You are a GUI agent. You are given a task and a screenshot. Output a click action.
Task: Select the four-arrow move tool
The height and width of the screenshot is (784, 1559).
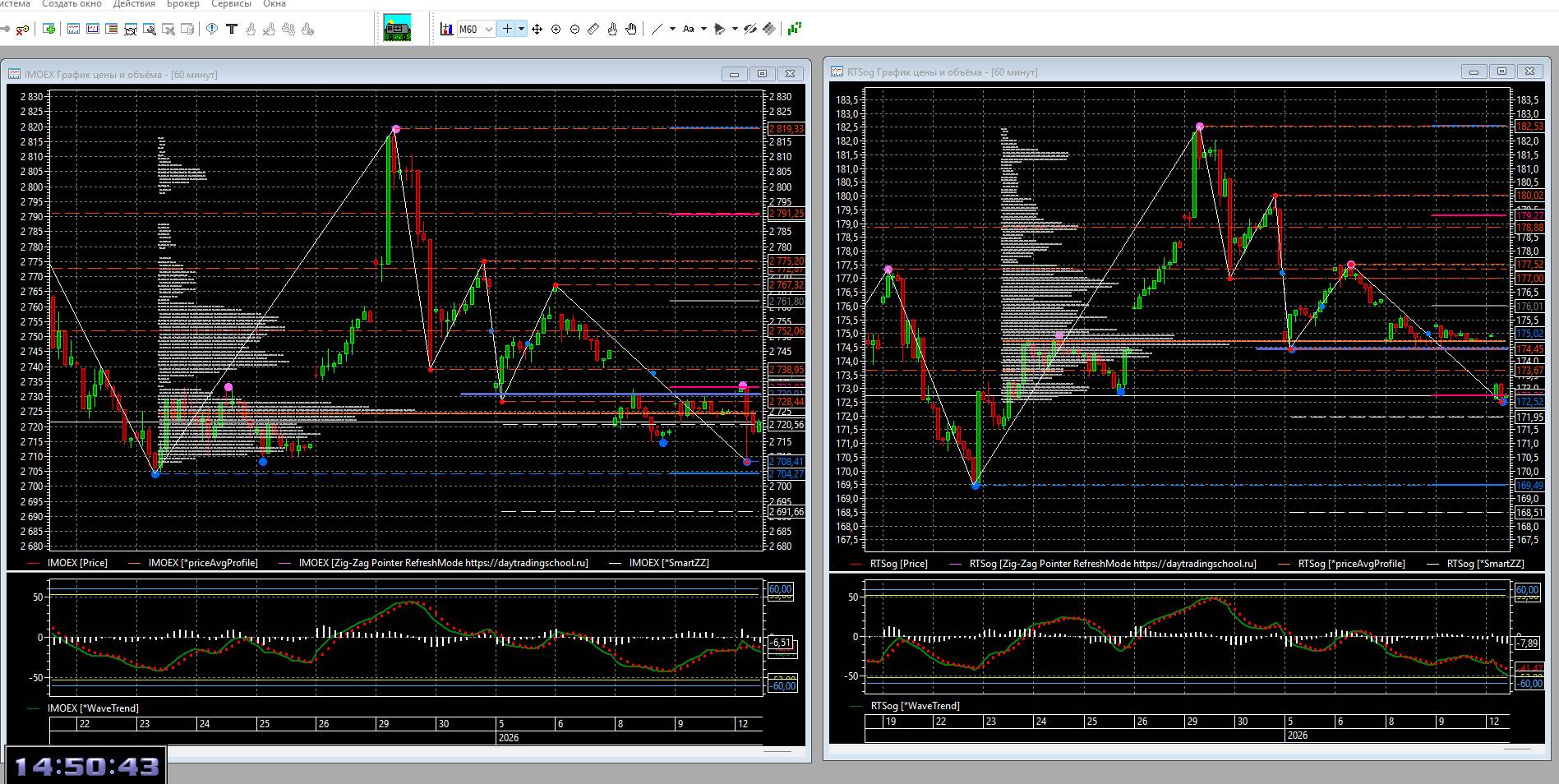coord(537,30)
